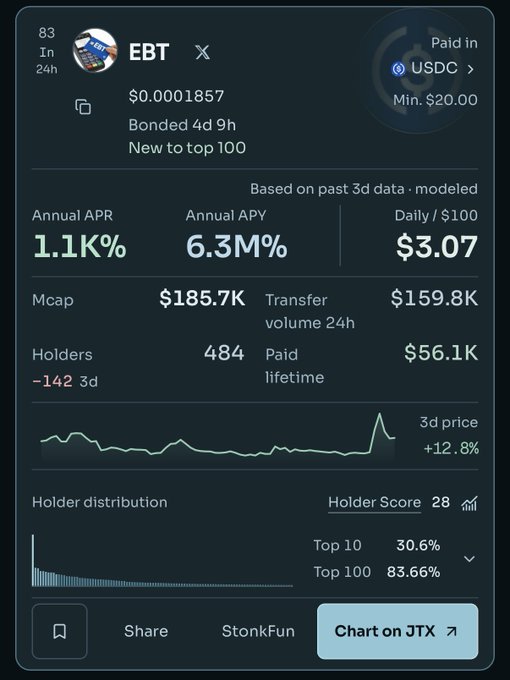Click the Holder distribution heading

[100, 502]
